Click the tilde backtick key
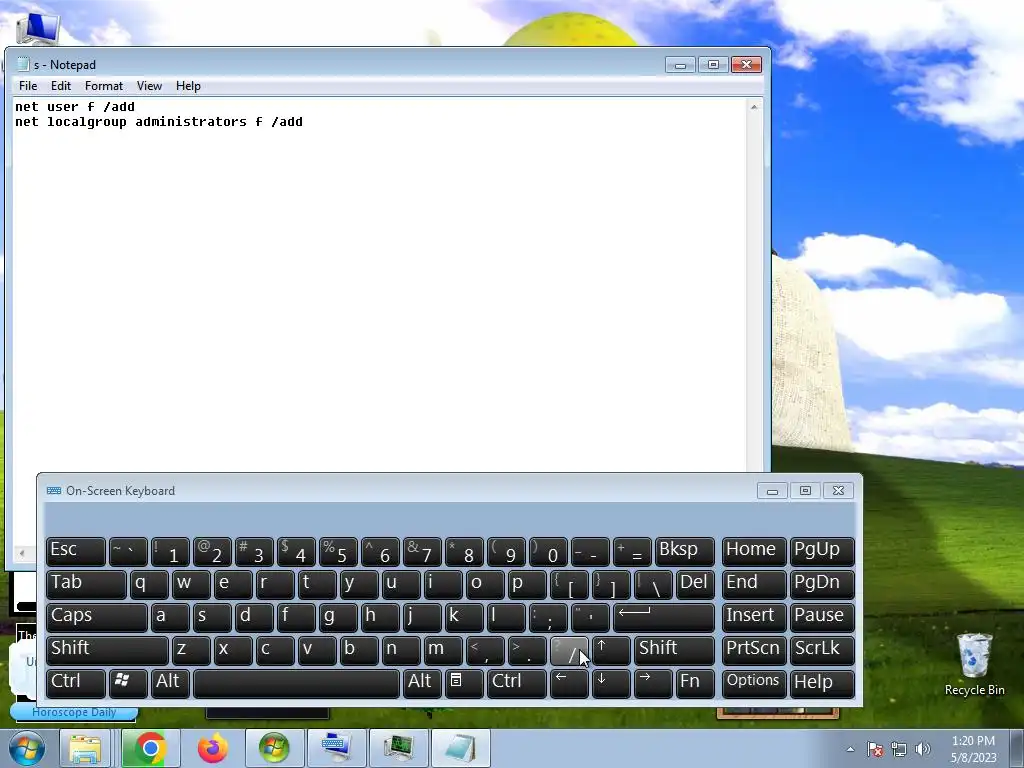 [x=128, y=552]
